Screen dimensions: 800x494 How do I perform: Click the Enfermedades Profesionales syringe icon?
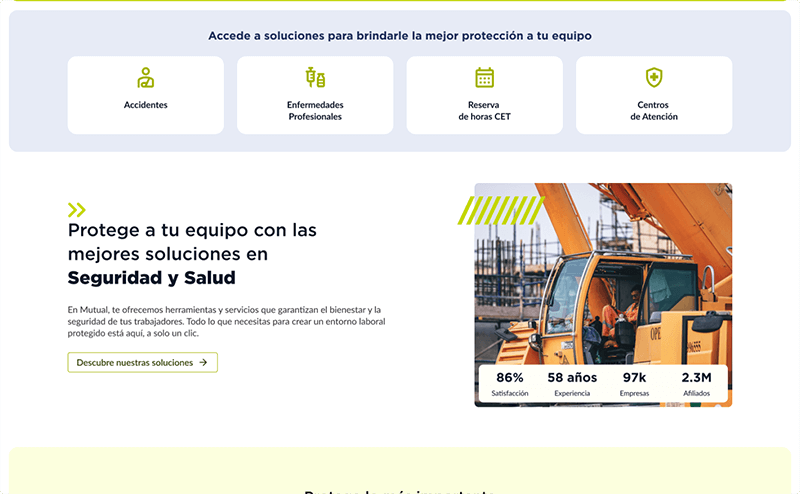315,78
